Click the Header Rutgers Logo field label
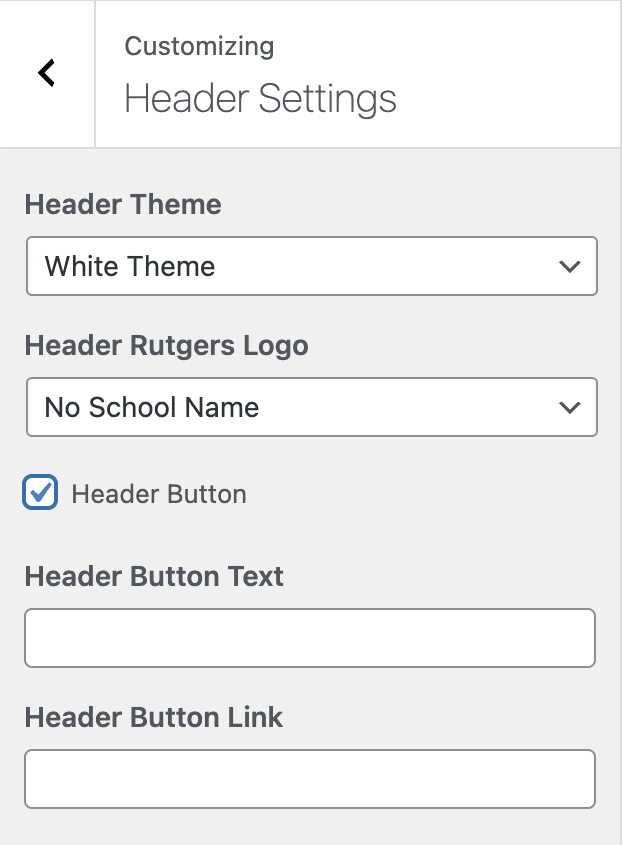622x845 pixels. pyautogui.click(x=166, y=346)
